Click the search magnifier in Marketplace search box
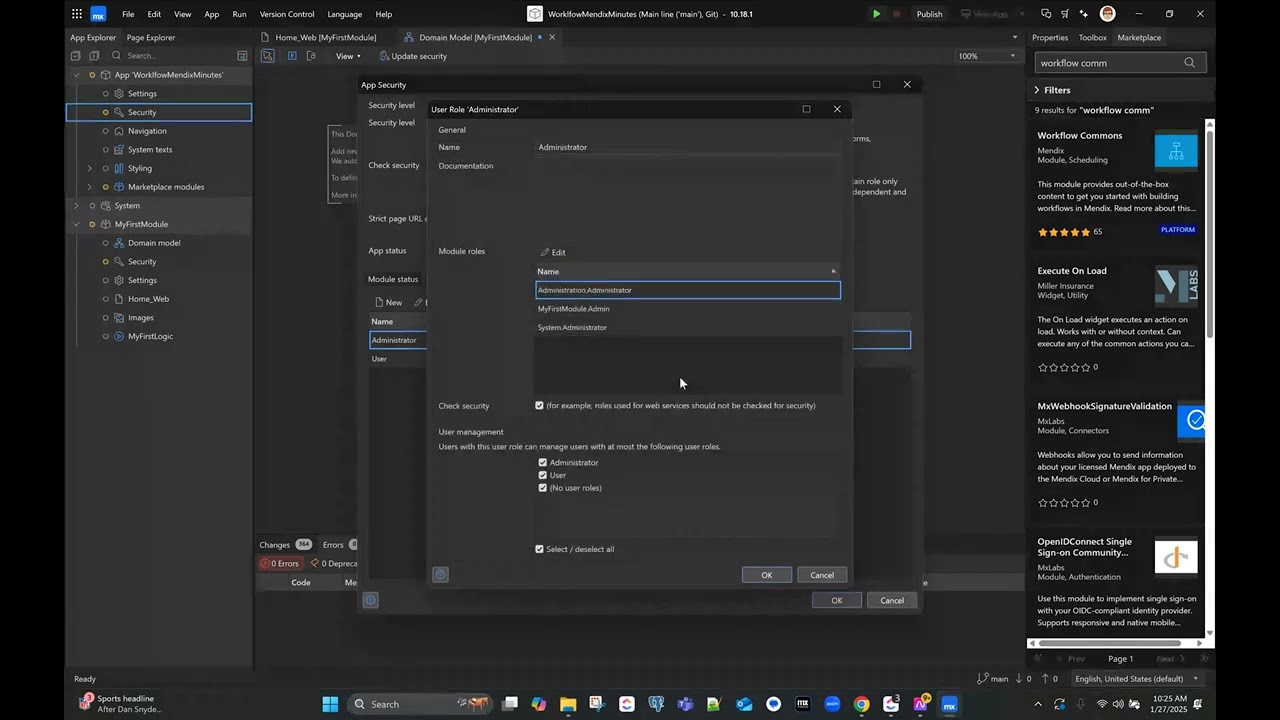Viewport: 1280px width, 720px height. point(1189,63)
